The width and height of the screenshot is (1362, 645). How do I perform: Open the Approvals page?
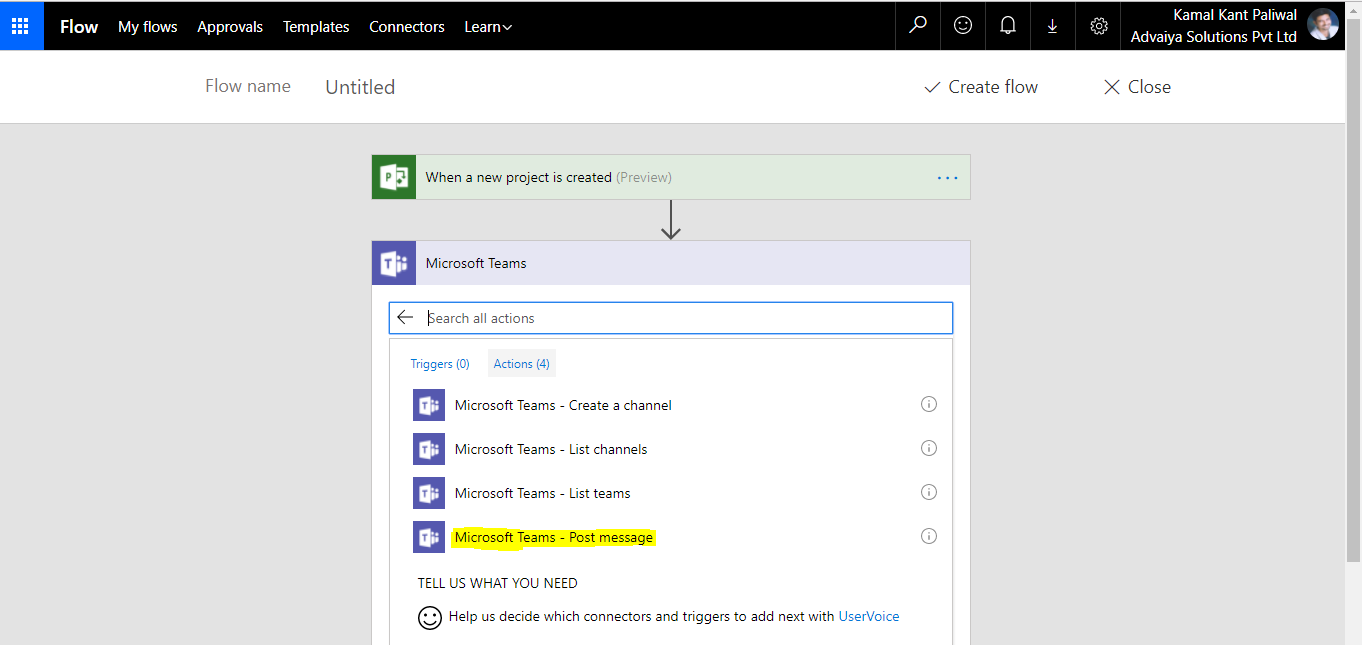coord(230,27)
